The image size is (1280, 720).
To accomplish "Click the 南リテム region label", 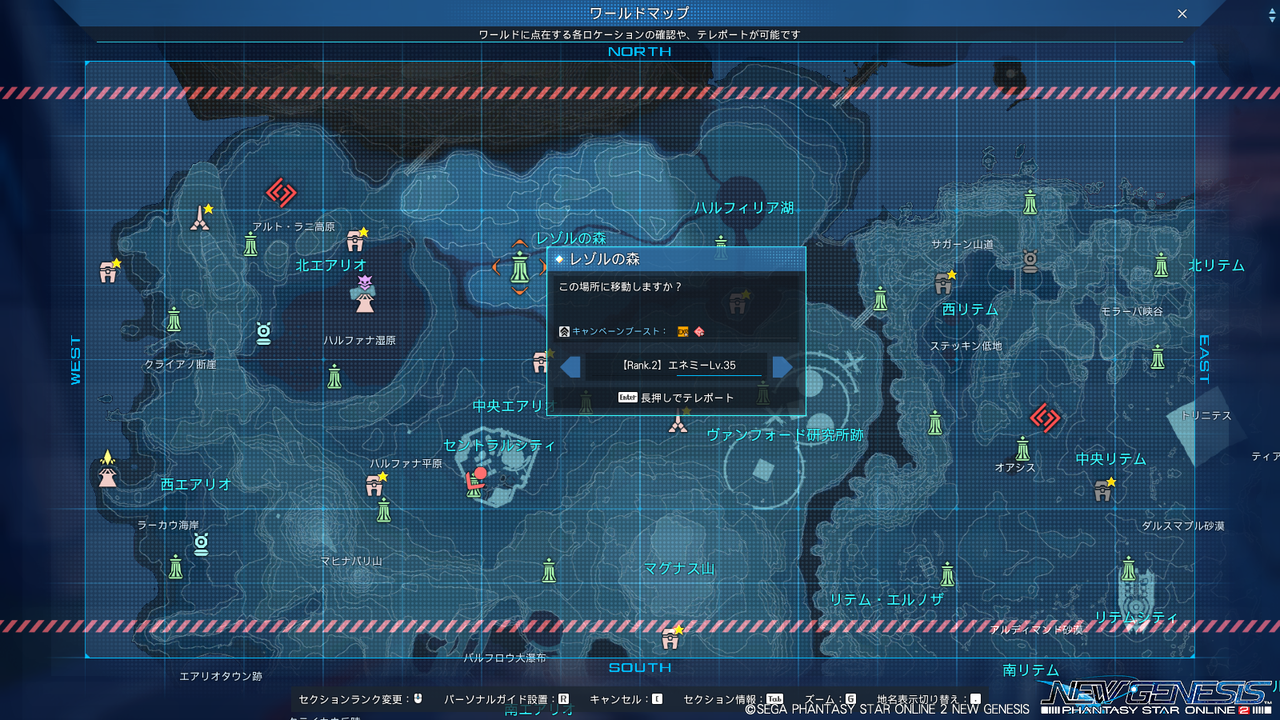I will pyautogui.click(x=1031, y=670).
